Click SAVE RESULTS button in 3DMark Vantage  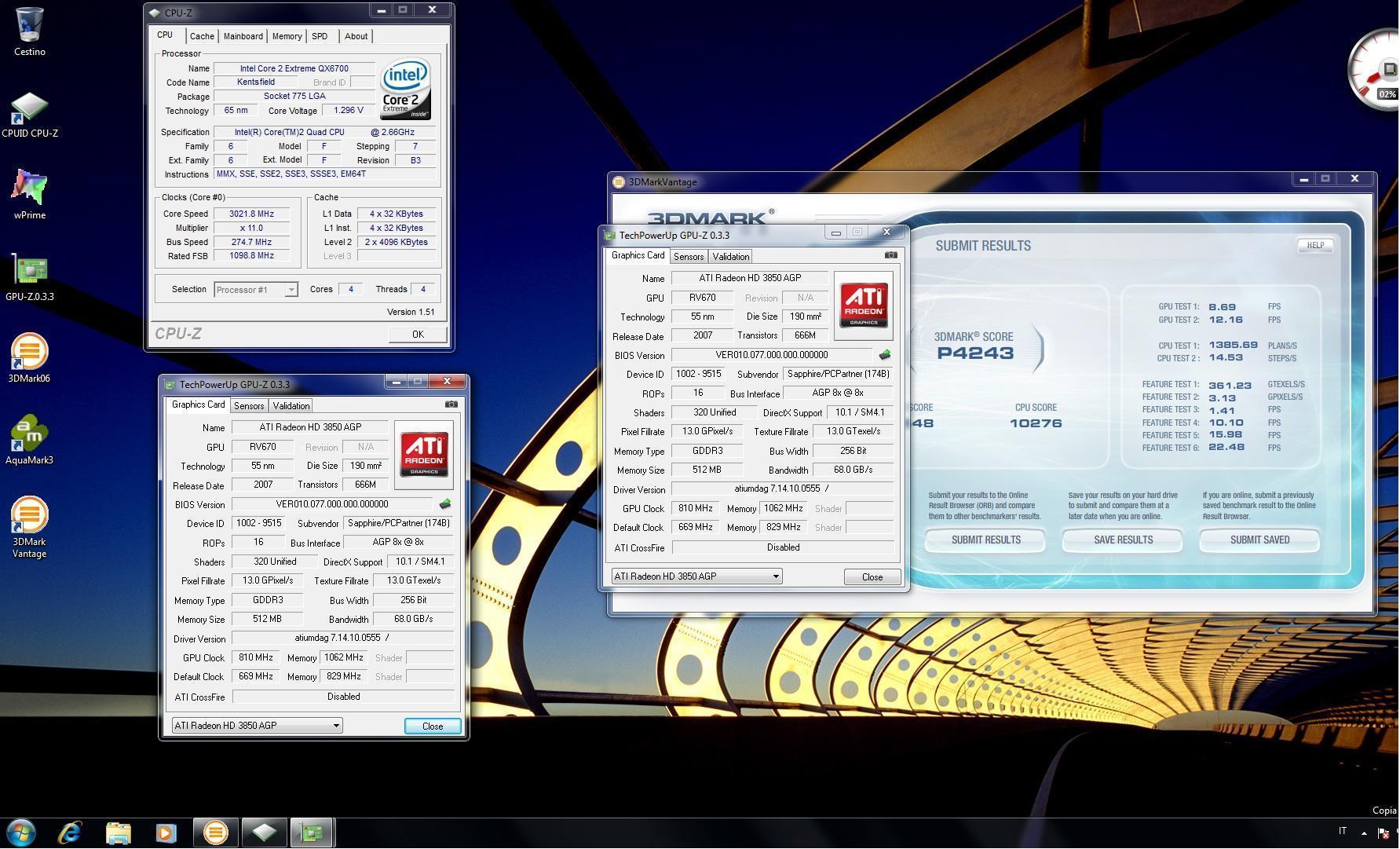click(1123, 540)
